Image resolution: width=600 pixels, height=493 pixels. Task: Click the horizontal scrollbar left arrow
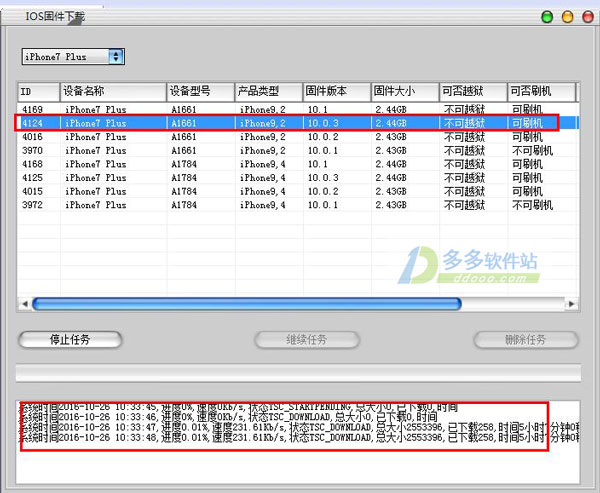coord(25,304)
